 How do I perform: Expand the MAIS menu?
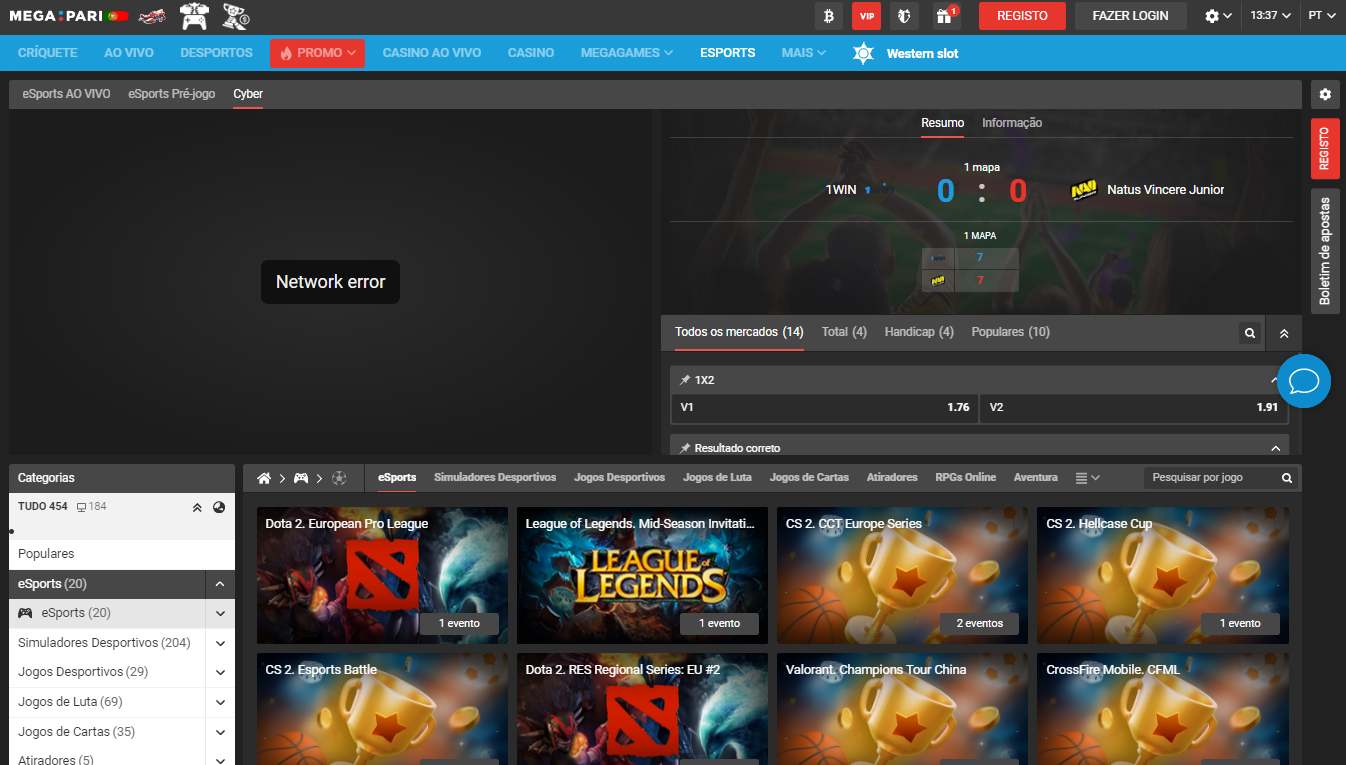click(804, 53)
